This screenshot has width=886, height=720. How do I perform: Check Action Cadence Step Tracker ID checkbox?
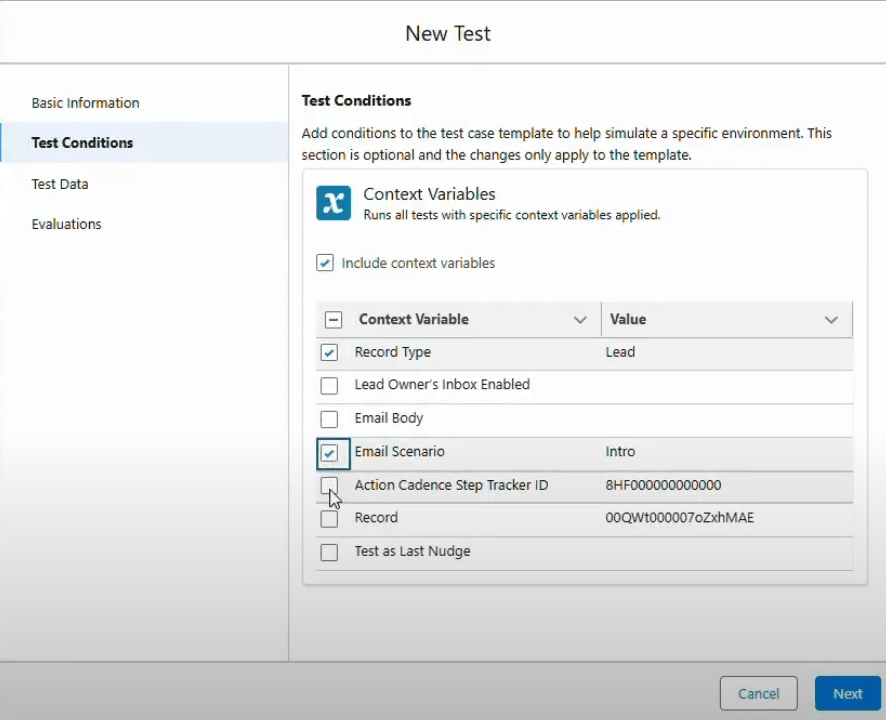[x=329, y=486]
